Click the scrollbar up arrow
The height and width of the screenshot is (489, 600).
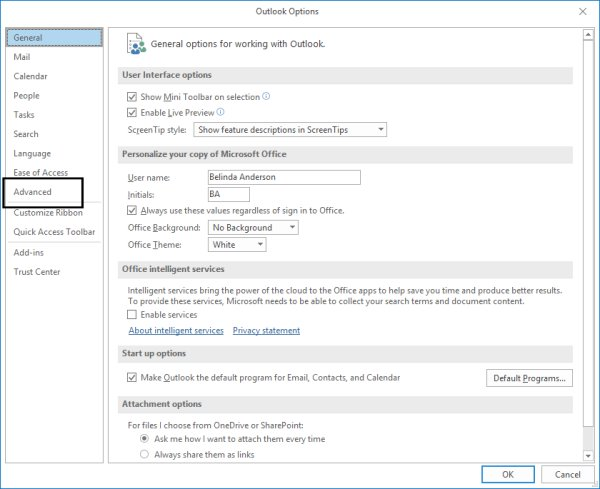[x=588, y=35]
